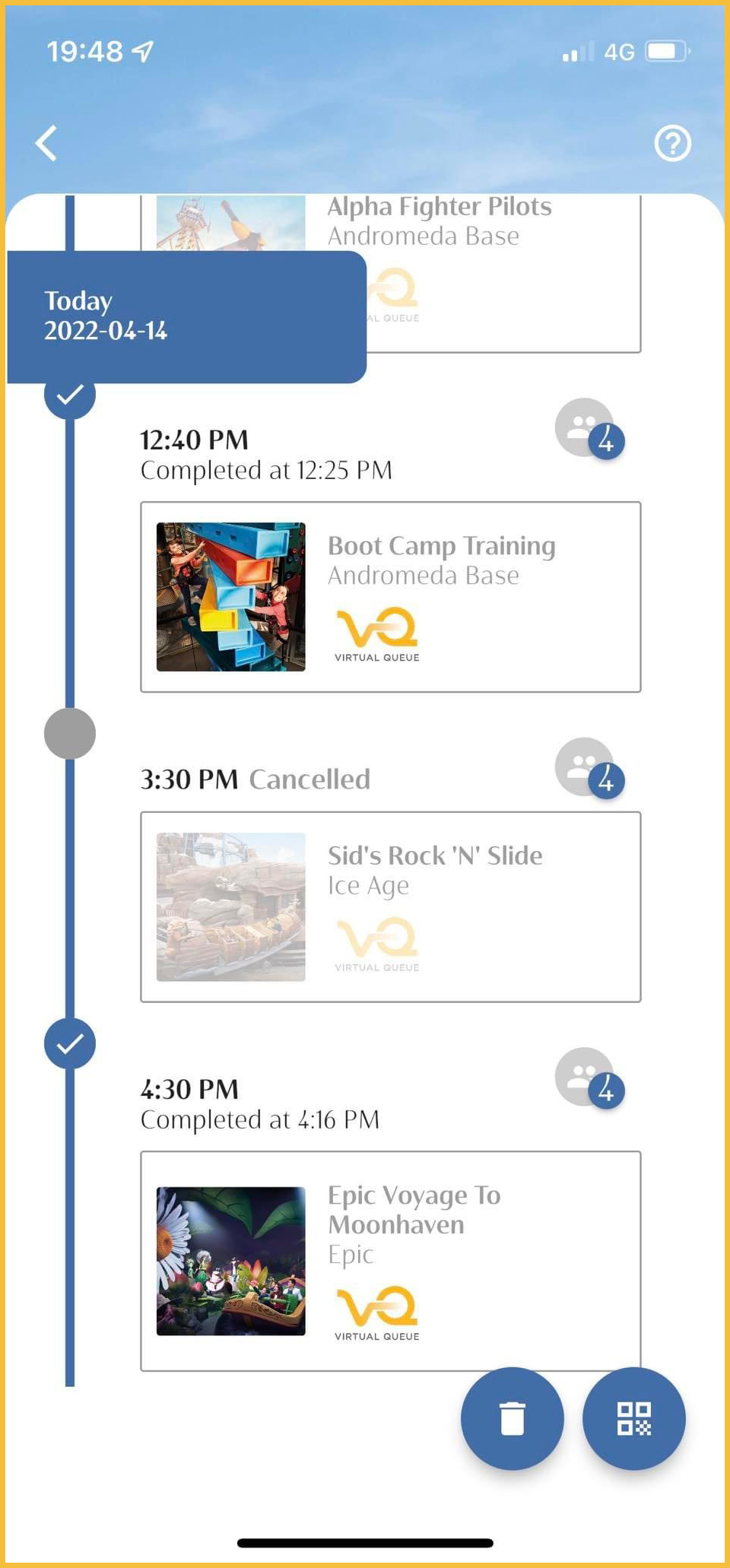Tap the back arrow

click(x=47, y=143)
